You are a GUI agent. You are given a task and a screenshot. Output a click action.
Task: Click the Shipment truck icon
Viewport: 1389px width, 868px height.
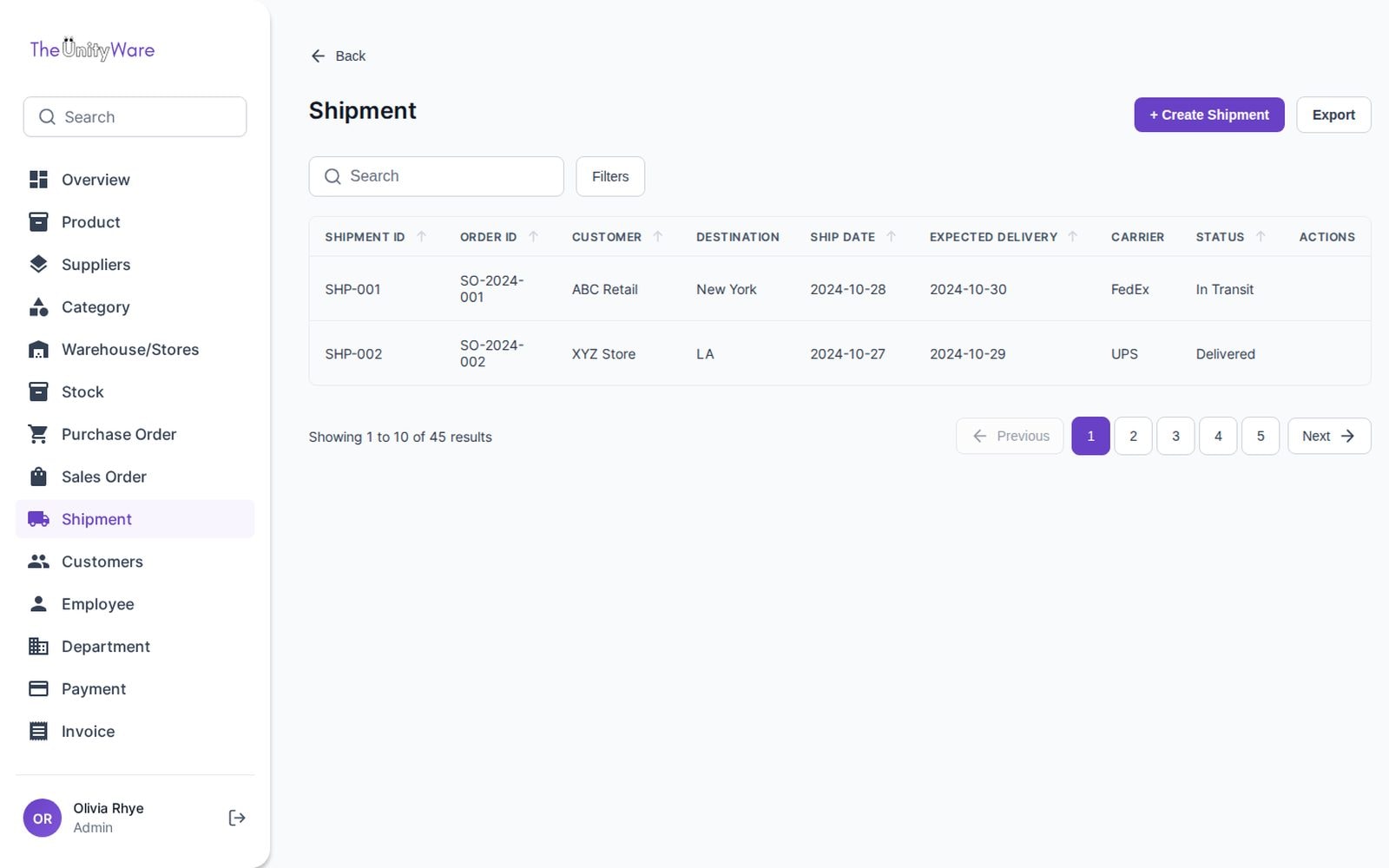pos(38,519)
